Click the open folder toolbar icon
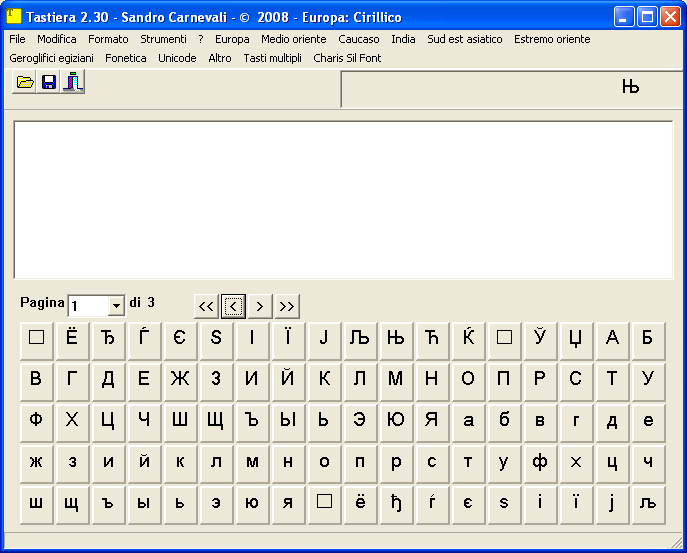Image resolution: width=687 pixels, height=553 pixels. click(x=25, y=82)
